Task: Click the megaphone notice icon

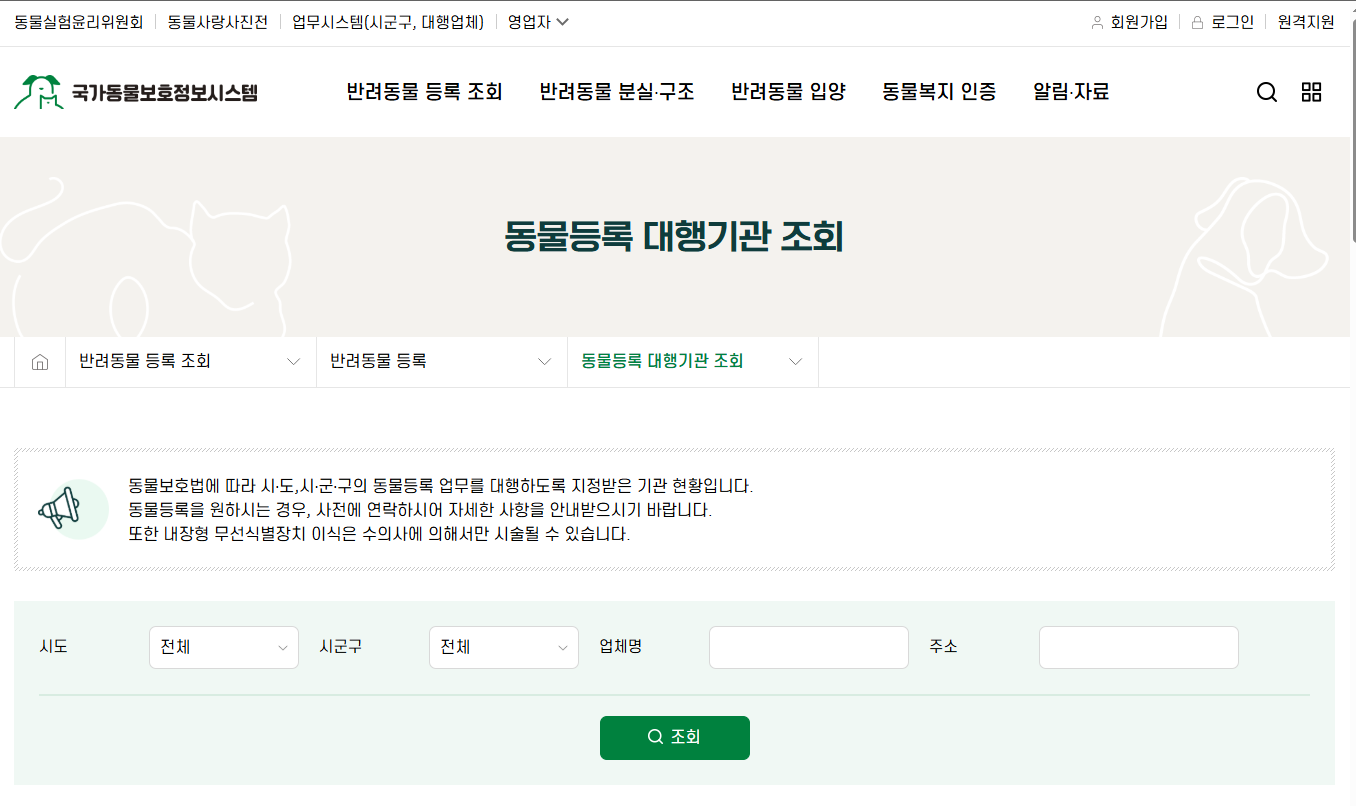Action: [x=69, y=508]
